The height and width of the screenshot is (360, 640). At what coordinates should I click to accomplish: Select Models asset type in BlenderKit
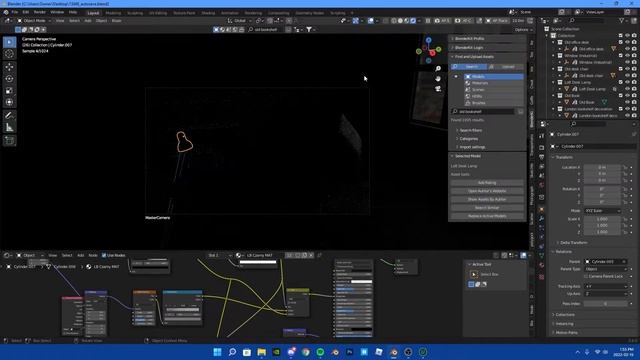point(493,76)
